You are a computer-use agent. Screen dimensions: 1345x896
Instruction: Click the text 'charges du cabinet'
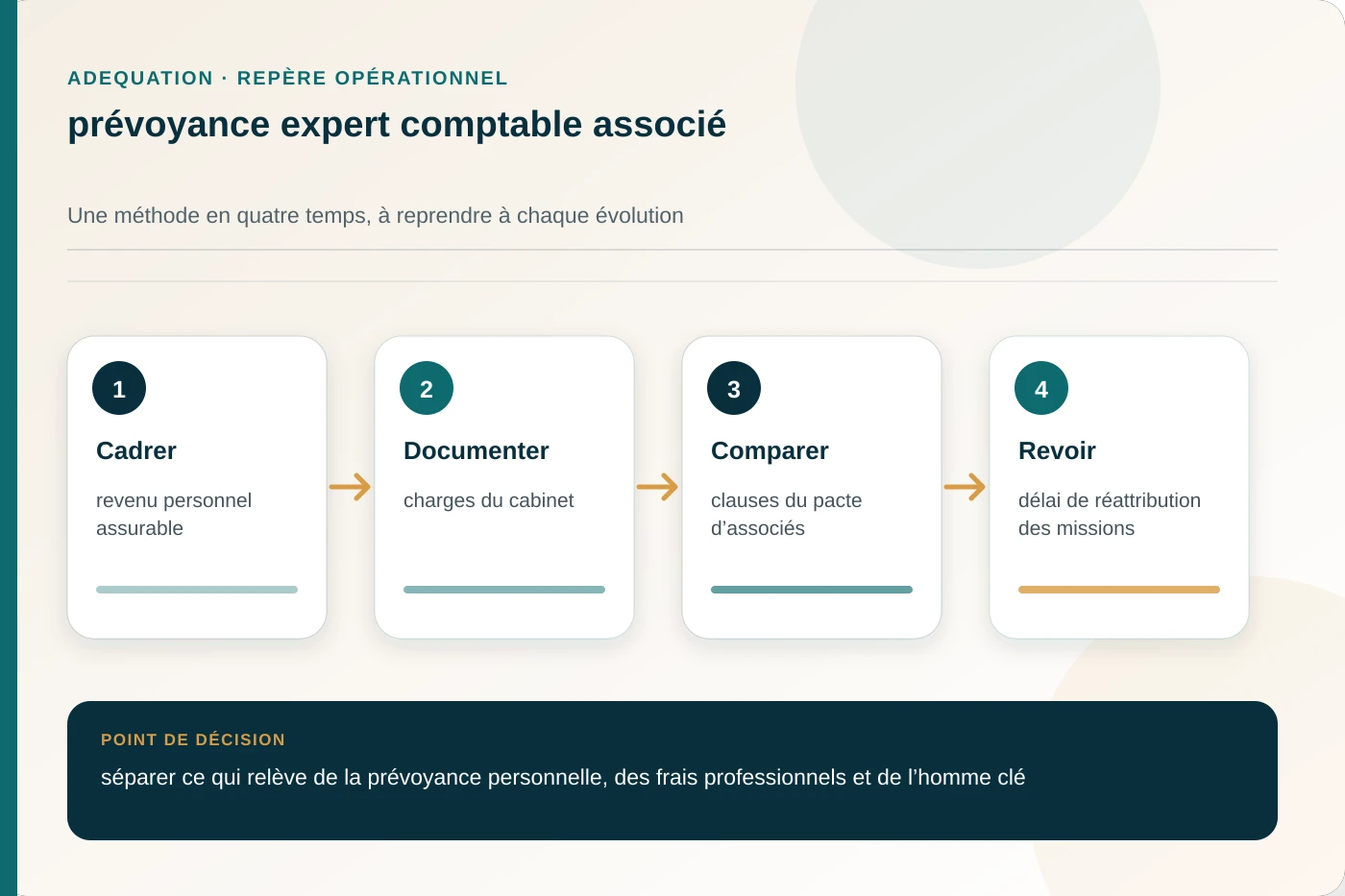(488, 500)
